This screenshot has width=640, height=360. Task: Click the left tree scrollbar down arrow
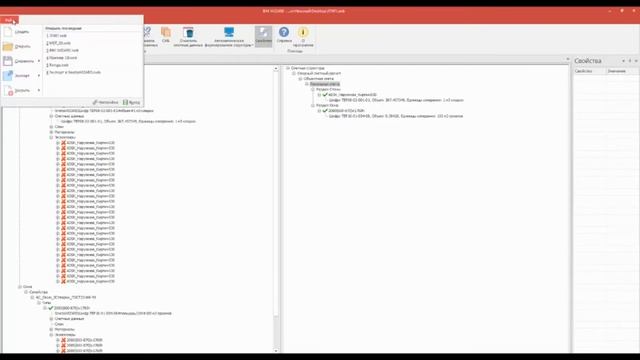276,350
